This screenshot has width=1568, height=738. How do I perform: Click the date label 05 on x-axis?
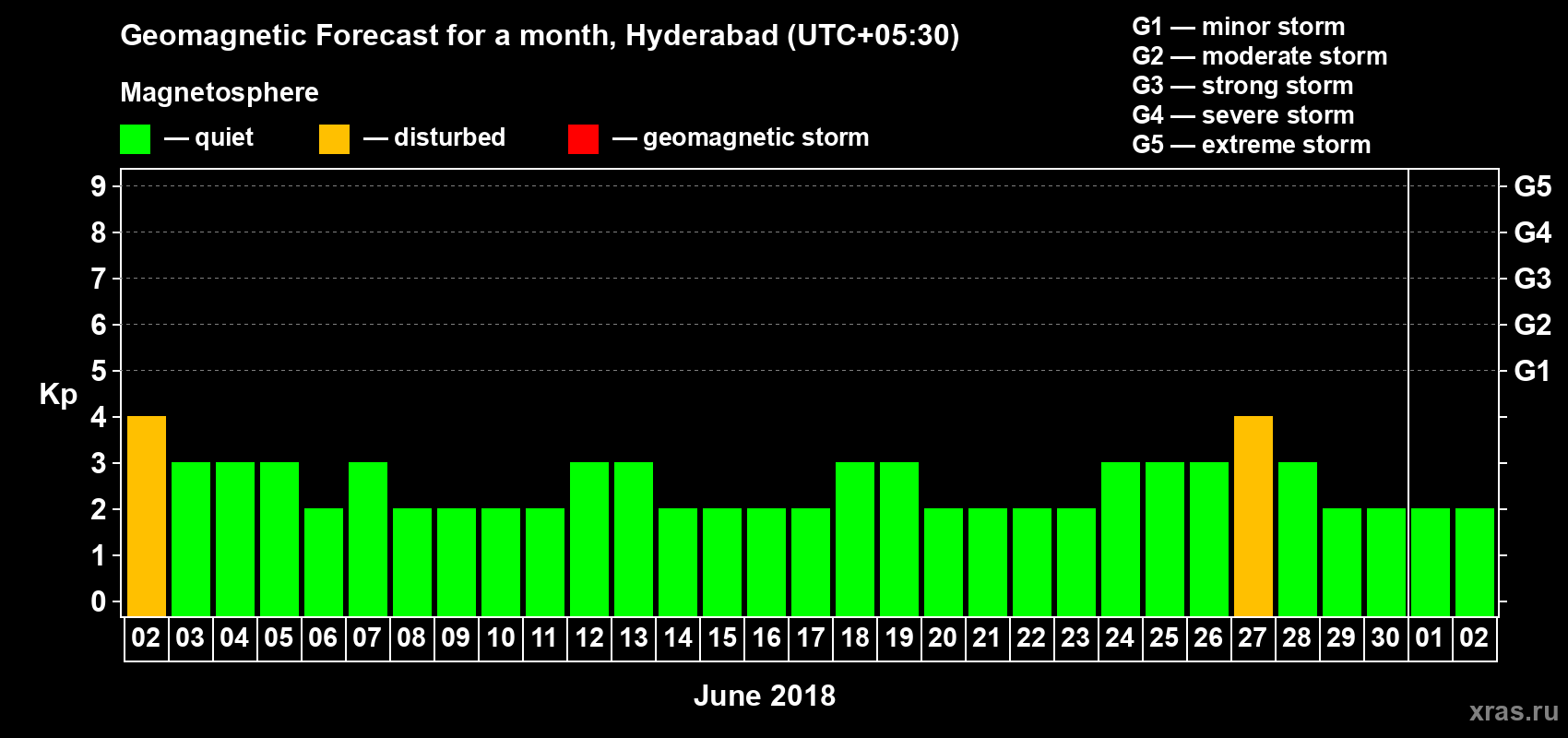click(279, 638)
